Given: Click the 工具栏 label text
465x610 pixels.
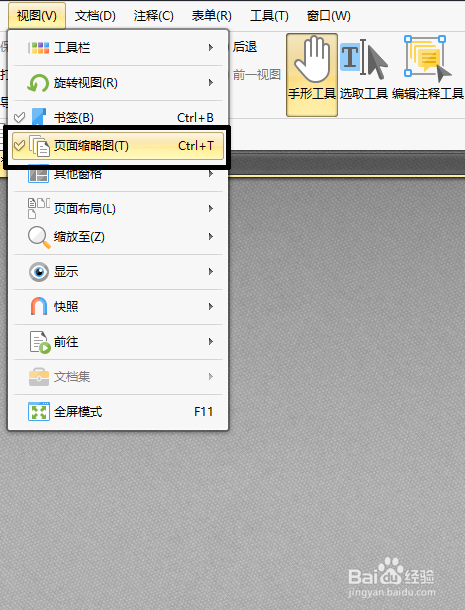Looking at the screenshot, I should 72,48.
